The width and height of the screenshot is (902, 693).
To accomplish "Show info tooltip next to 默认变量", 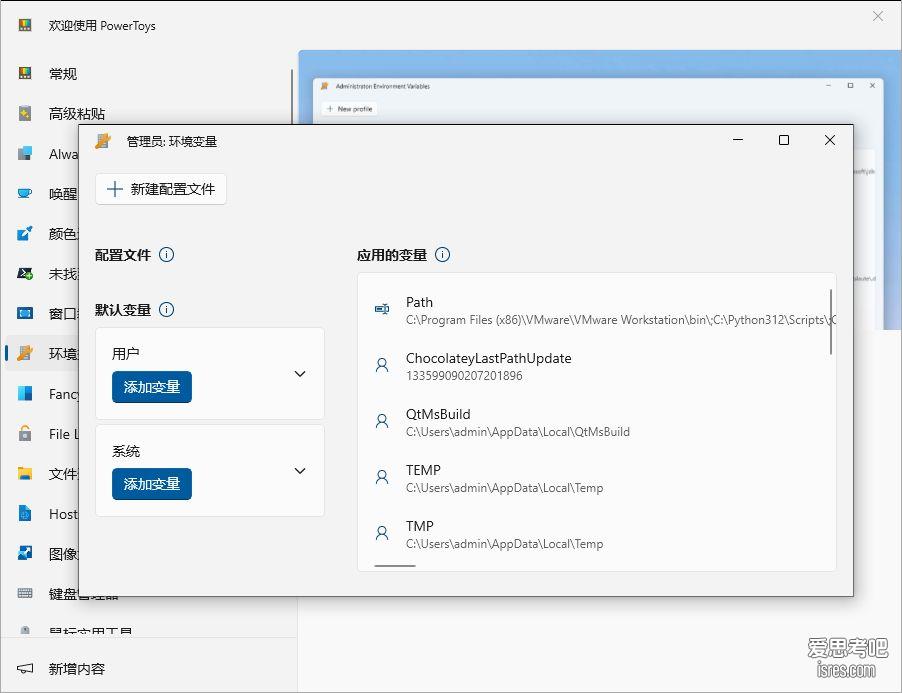I will pyautogui.click(x=166, y=310).
